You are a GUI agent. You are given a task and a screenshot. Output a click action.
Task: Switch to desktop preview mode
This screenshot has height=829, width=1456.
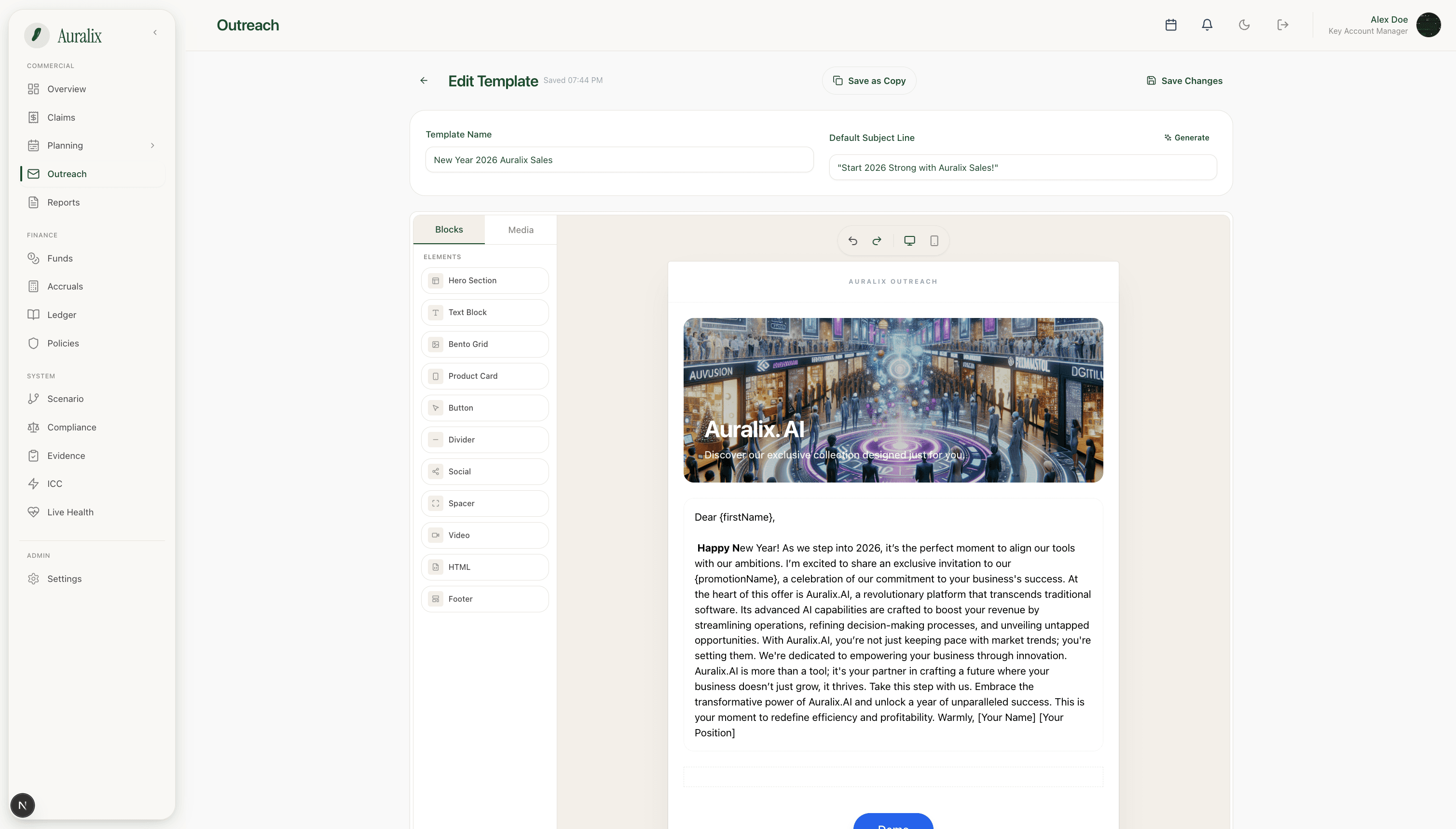tap(908, 240)
